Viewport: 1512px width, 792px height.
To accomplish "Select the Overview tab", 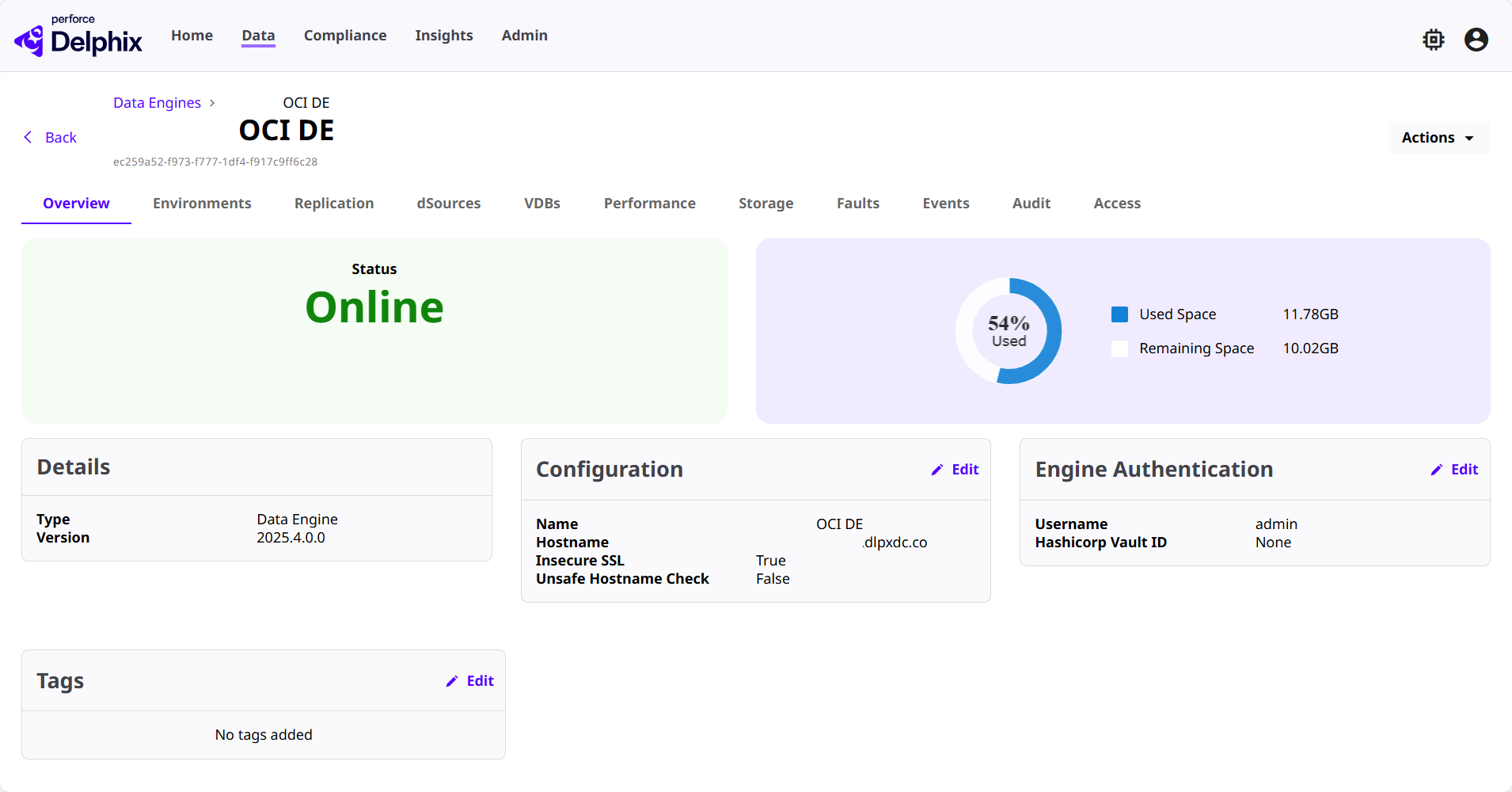I will [76, 204].
